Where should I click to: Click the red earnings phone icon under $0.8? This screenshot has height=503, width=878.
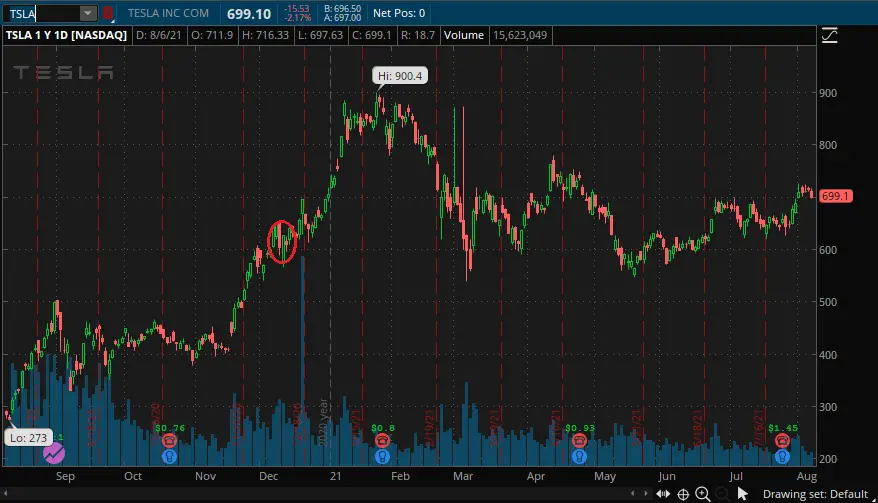click(x=382, y=441)
